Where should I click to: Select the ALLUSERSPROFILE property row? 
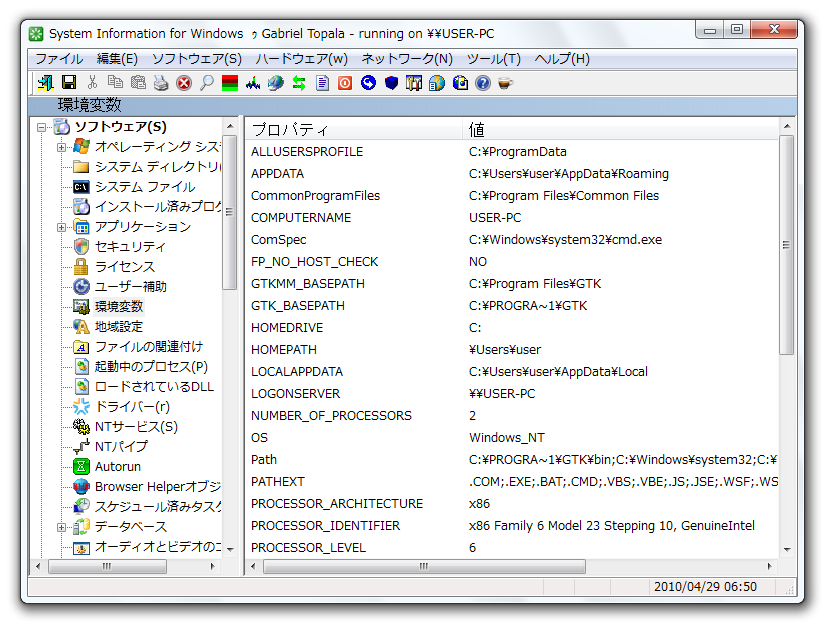512,152
